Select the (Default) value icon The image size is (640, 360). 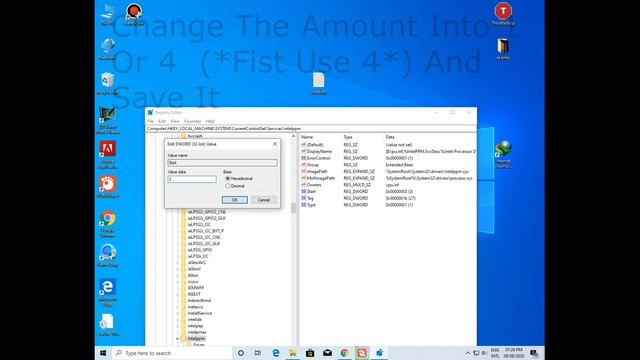pos(304,145)
